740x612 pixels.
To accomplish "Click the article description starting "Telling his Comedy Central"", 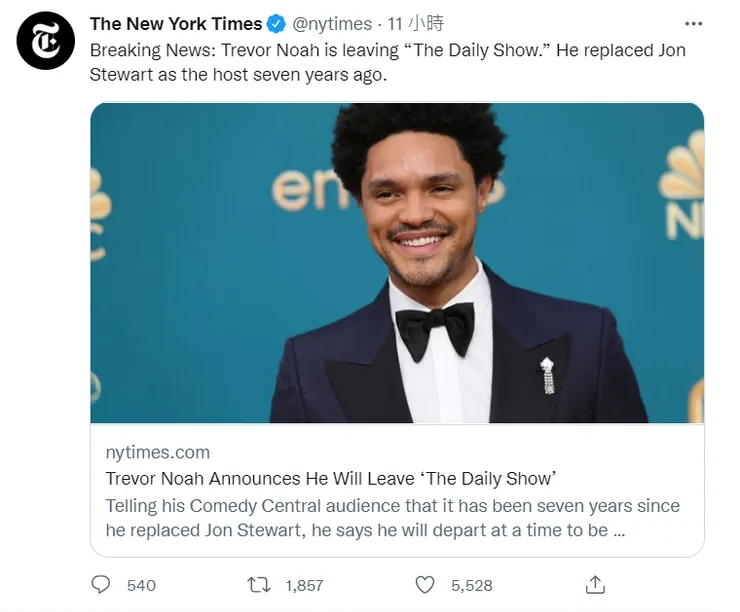I will [392, 517].
